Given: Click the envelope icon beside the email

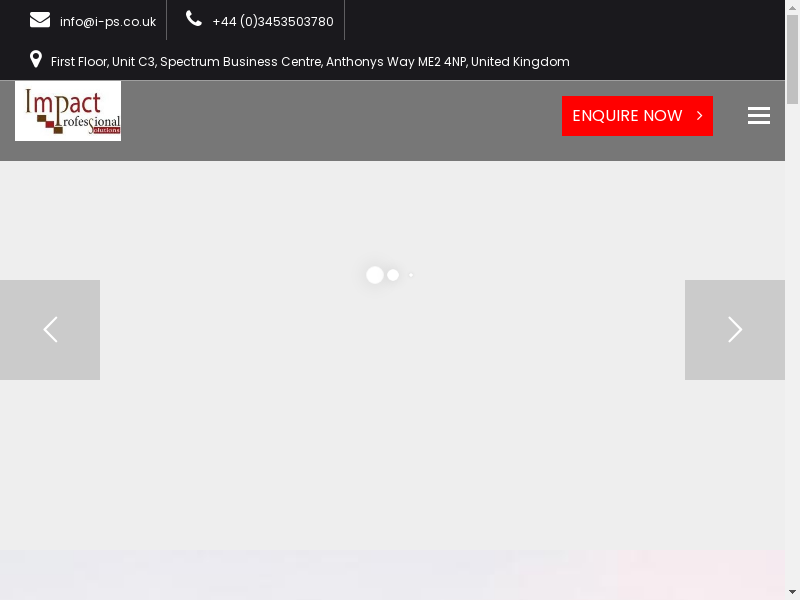Looking at the screenshot, I should click(40, 20).
